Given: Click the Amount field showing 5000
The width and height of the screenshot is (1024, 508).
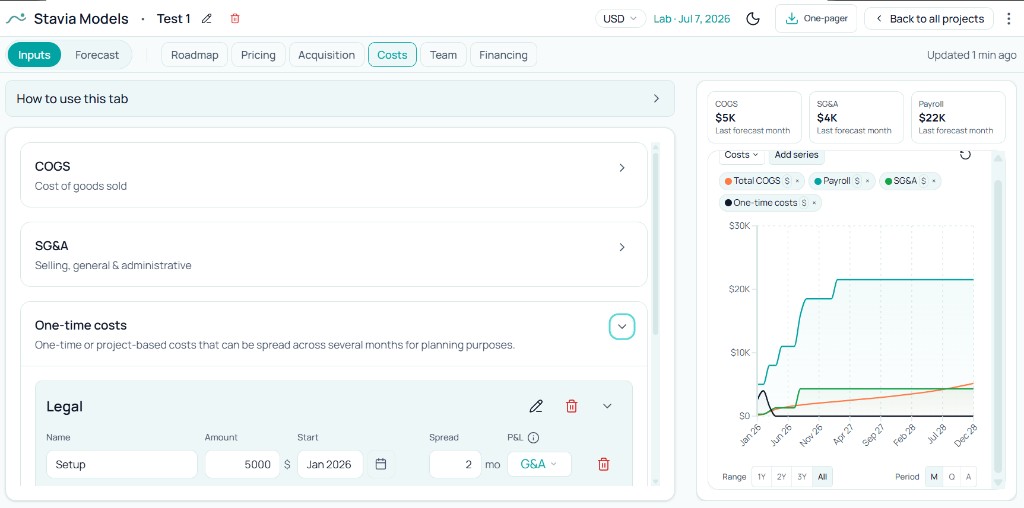Looking at the screenshot, I should coord(242,464).
